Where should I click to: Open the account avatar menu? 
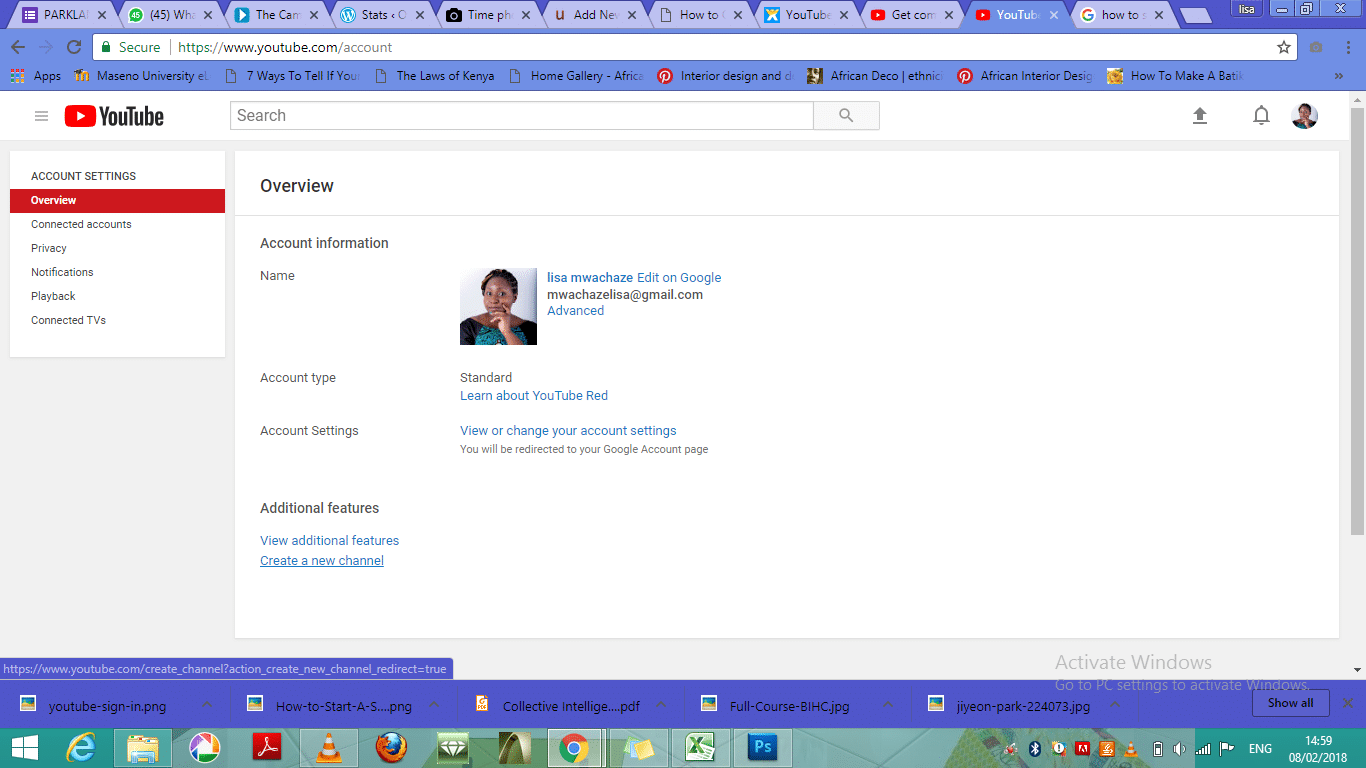pyautogui.click(x=1304, y=116)
